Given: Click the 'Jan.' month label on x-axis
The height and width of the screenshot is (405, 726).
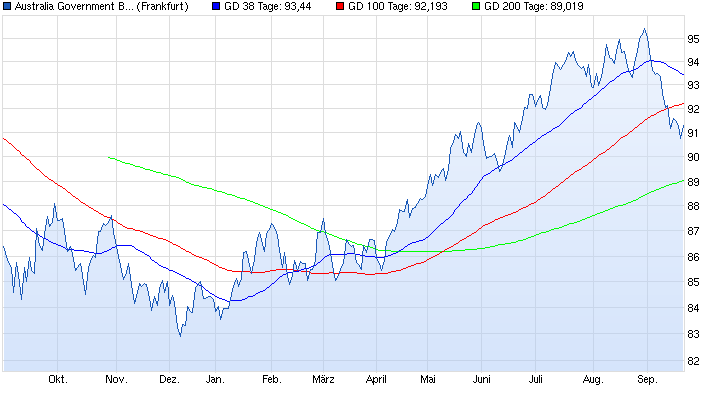Looking at the screenshot, I should point(214,380).
